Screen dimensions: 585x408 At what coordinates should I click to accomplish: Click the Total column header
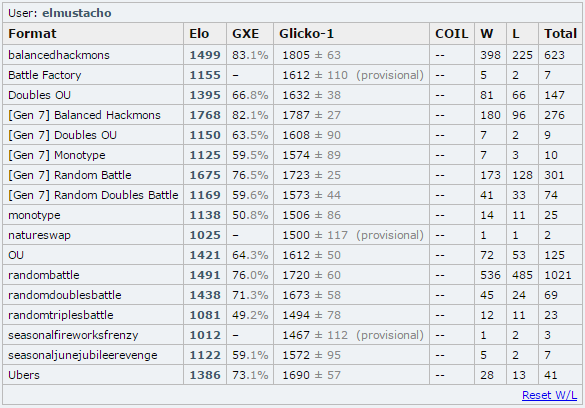click(x=560, y=34)
